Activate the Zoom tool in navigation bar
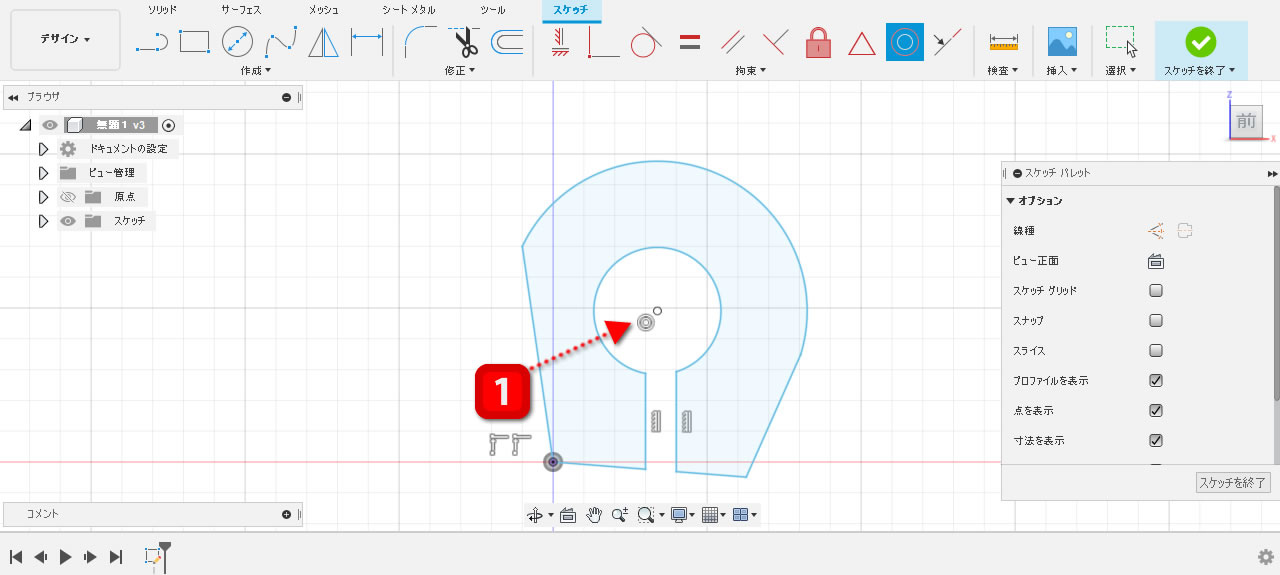This screenshot has width=1280, height=575. pos(619,515)
